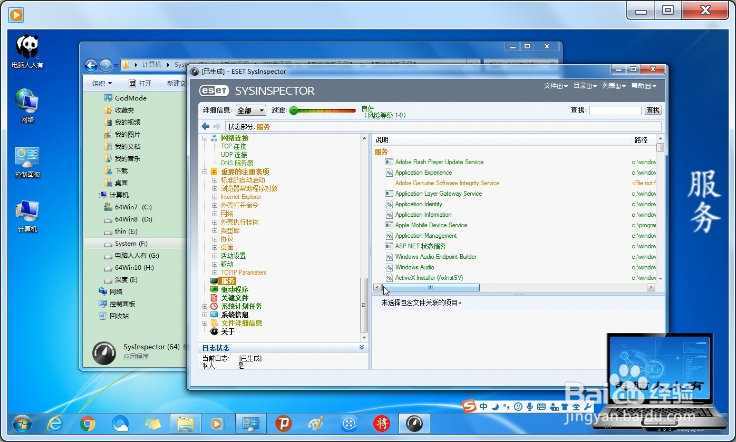Viewport: 736px width, 442px height.
Task: Click the 系统信息 monitor icon
Action: click(x=214, y=314)
